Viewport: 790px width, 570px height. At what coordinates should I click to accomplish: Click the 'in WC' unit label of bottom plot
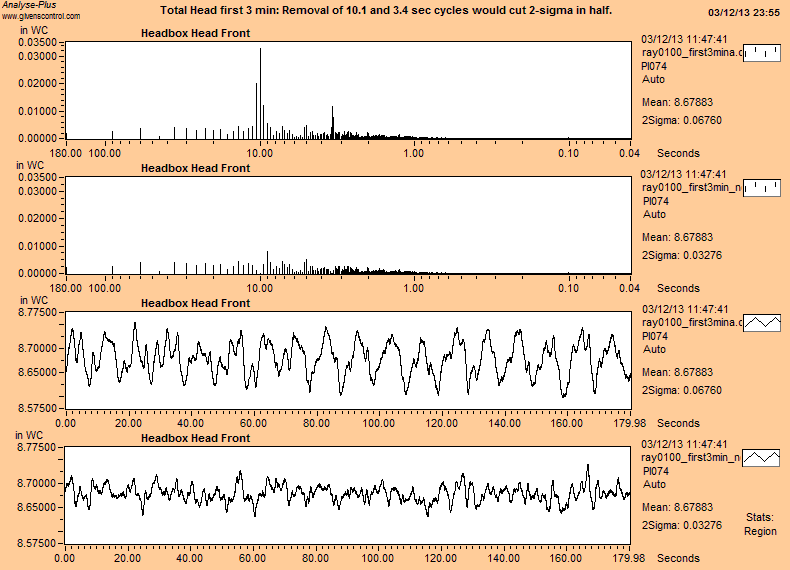[x=29, y=435]
